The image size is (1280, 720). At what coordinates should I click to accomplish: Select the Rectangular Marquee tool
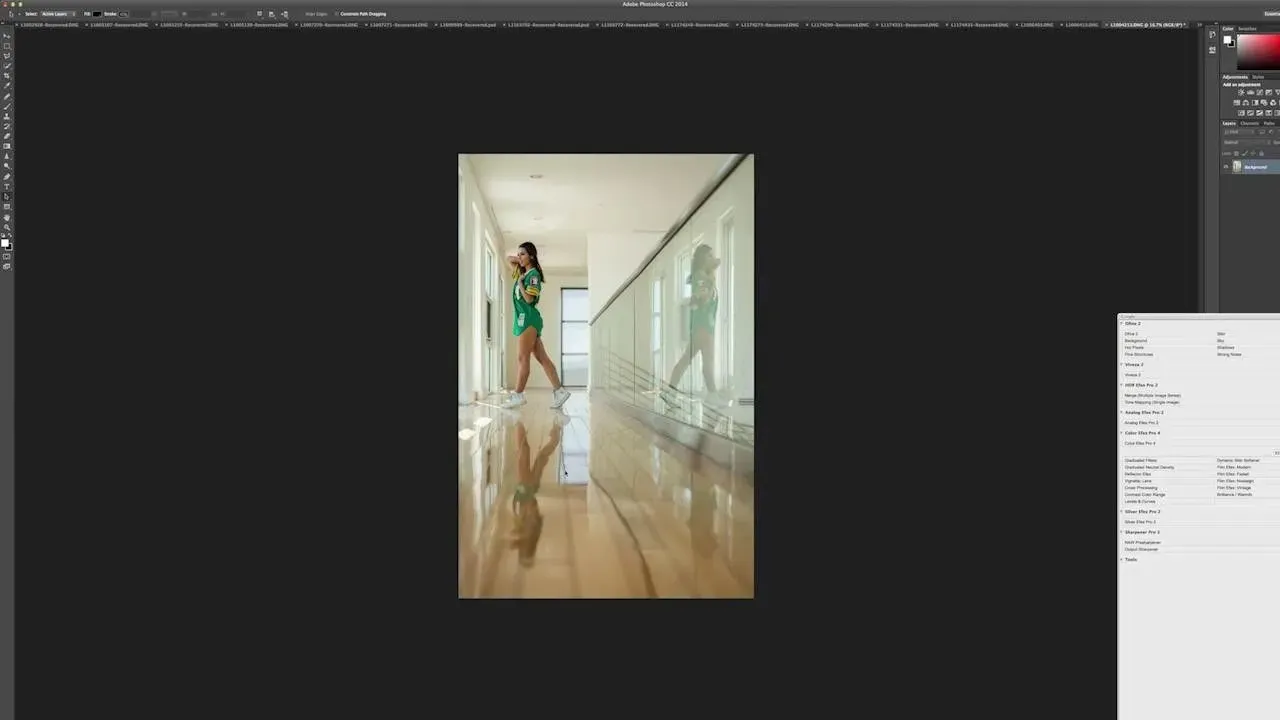[7, 45]
